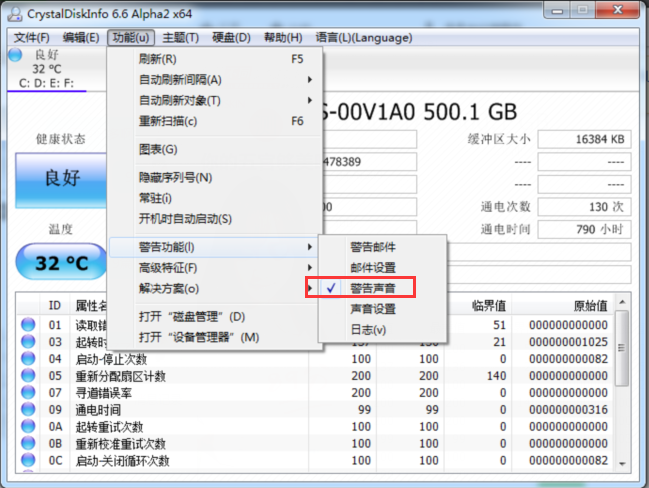The image size is (649, 488).
Task: Click the status orb for attribute 01
Action: coord(28,325)
